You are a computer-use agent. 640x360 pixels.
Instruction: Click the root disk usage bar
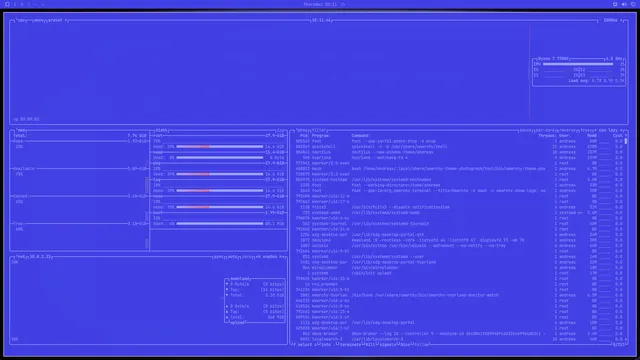220,147
